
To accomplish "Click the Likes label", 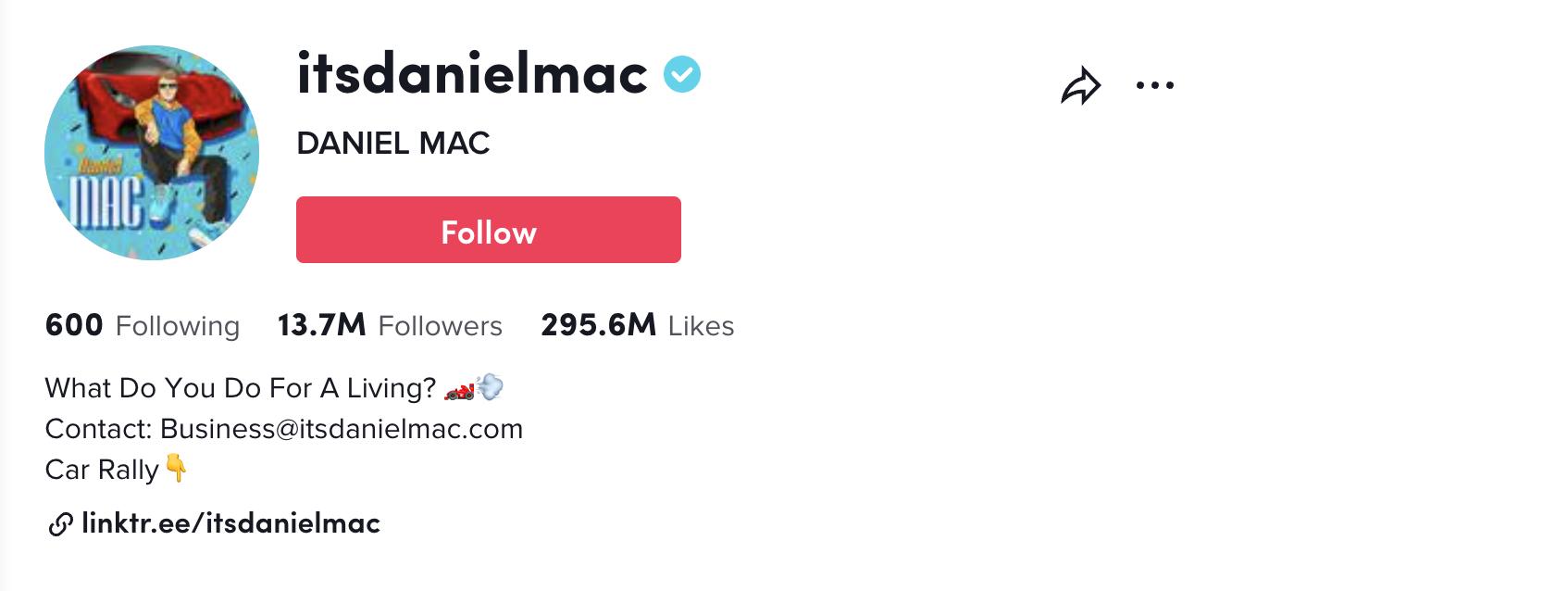I will tap(701, 326).
